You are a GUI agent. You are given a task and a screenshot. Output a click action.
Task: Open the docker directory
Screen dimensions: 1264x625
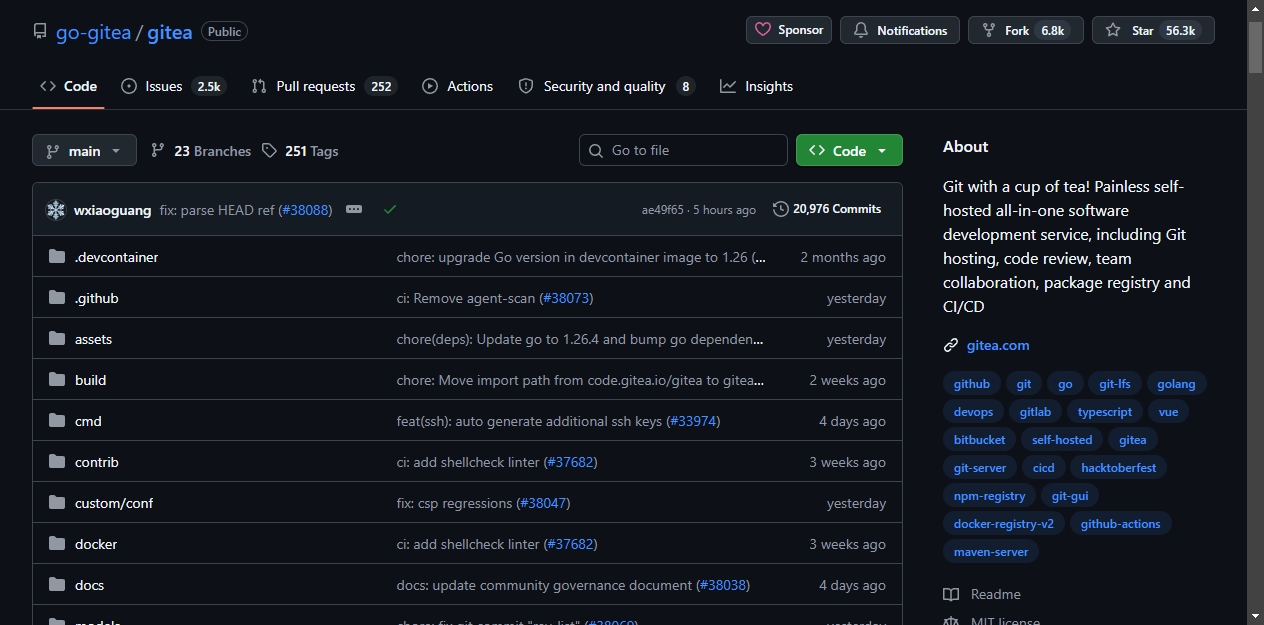tap(96, 544)
